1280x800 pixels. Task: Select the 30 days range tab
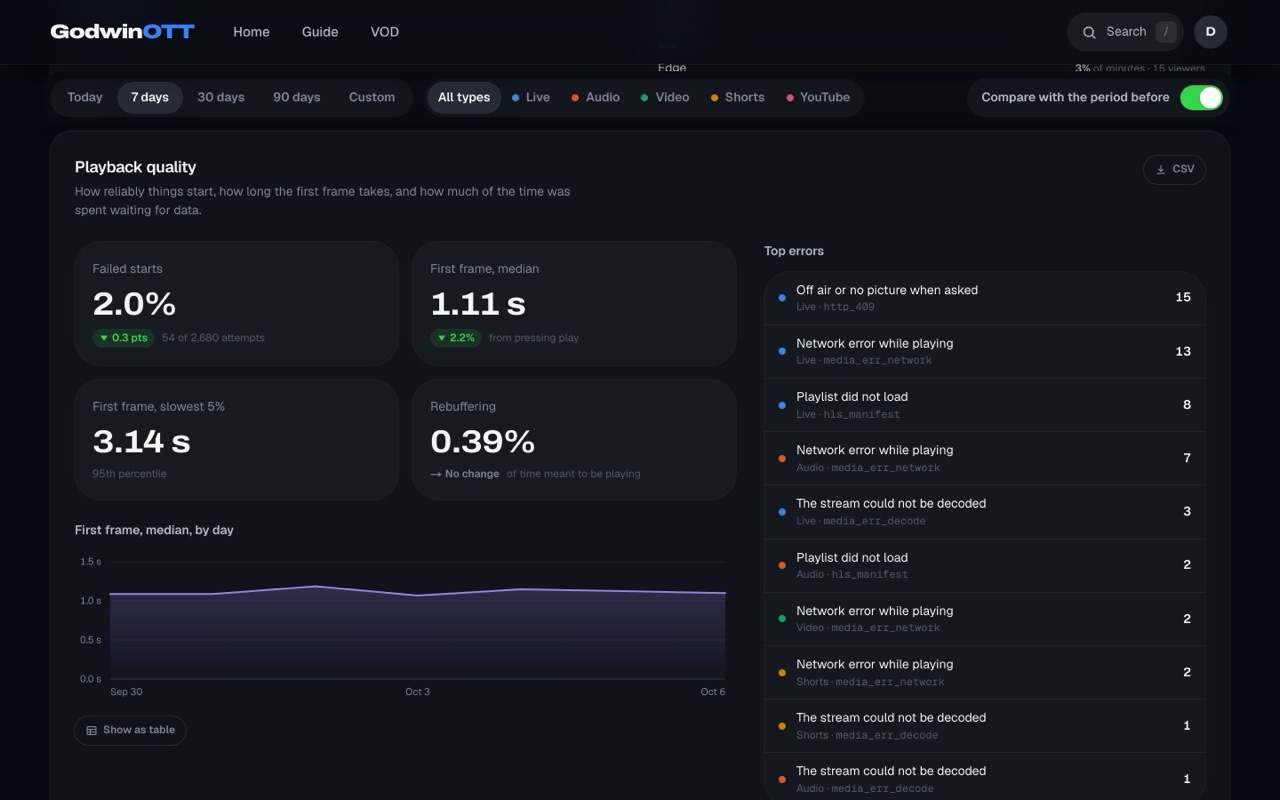221,97
